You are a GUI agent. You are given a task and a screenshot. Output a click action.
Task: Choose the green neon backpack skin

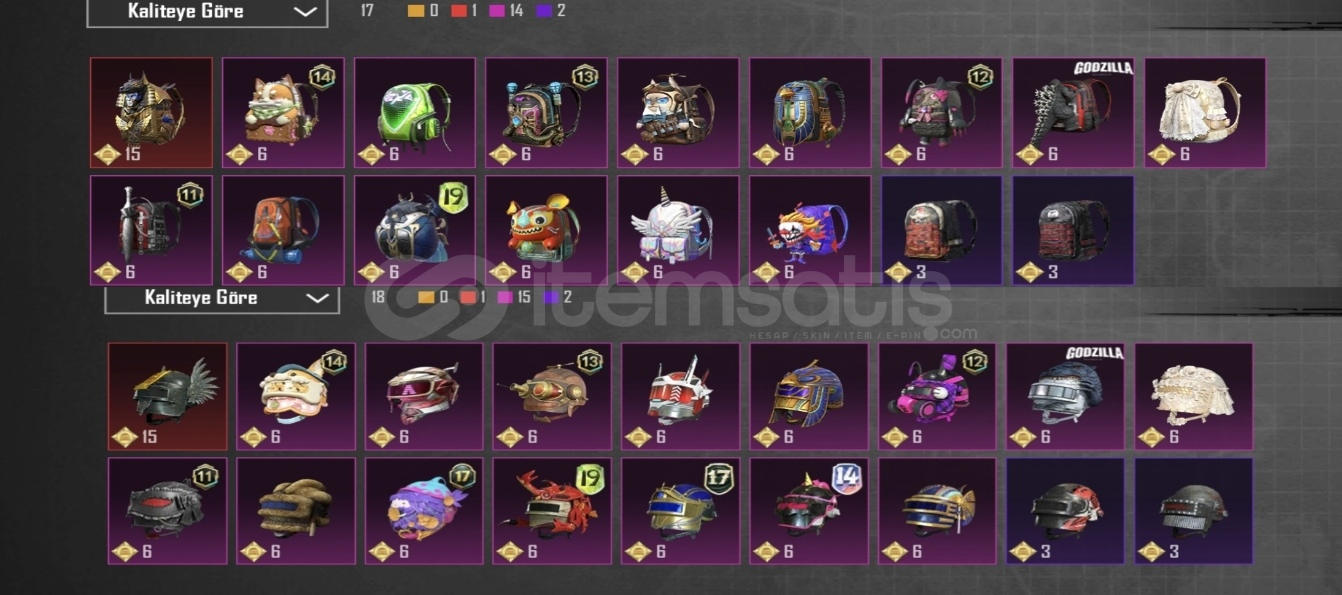[415, 112]
